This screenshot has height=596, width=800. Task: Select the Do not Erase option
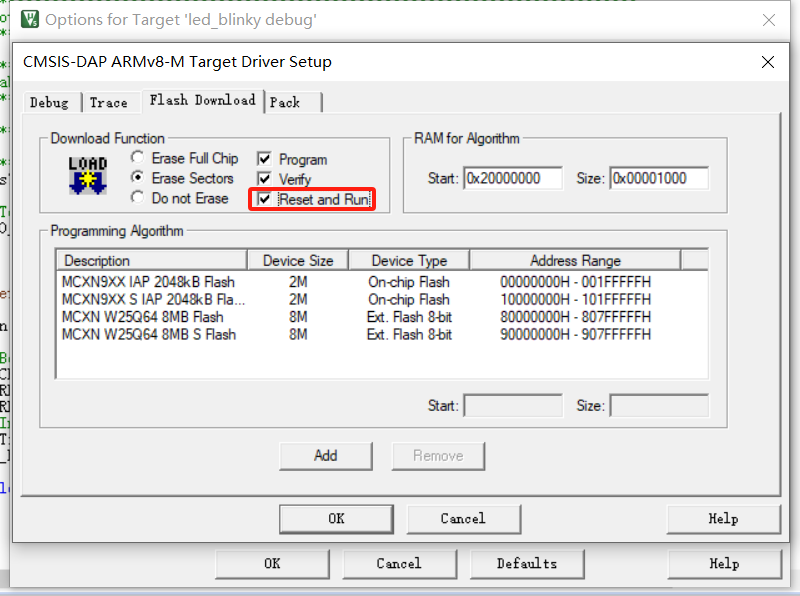(x=180, y=198)
